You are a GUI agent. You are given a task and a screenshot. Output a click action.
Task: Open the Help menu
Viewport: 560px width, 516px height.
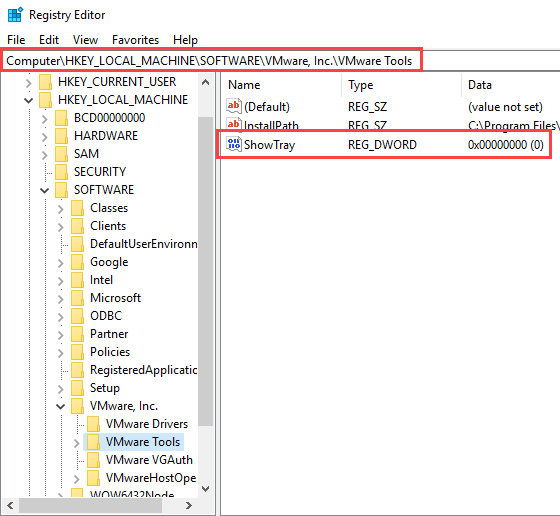click(185, 40)
